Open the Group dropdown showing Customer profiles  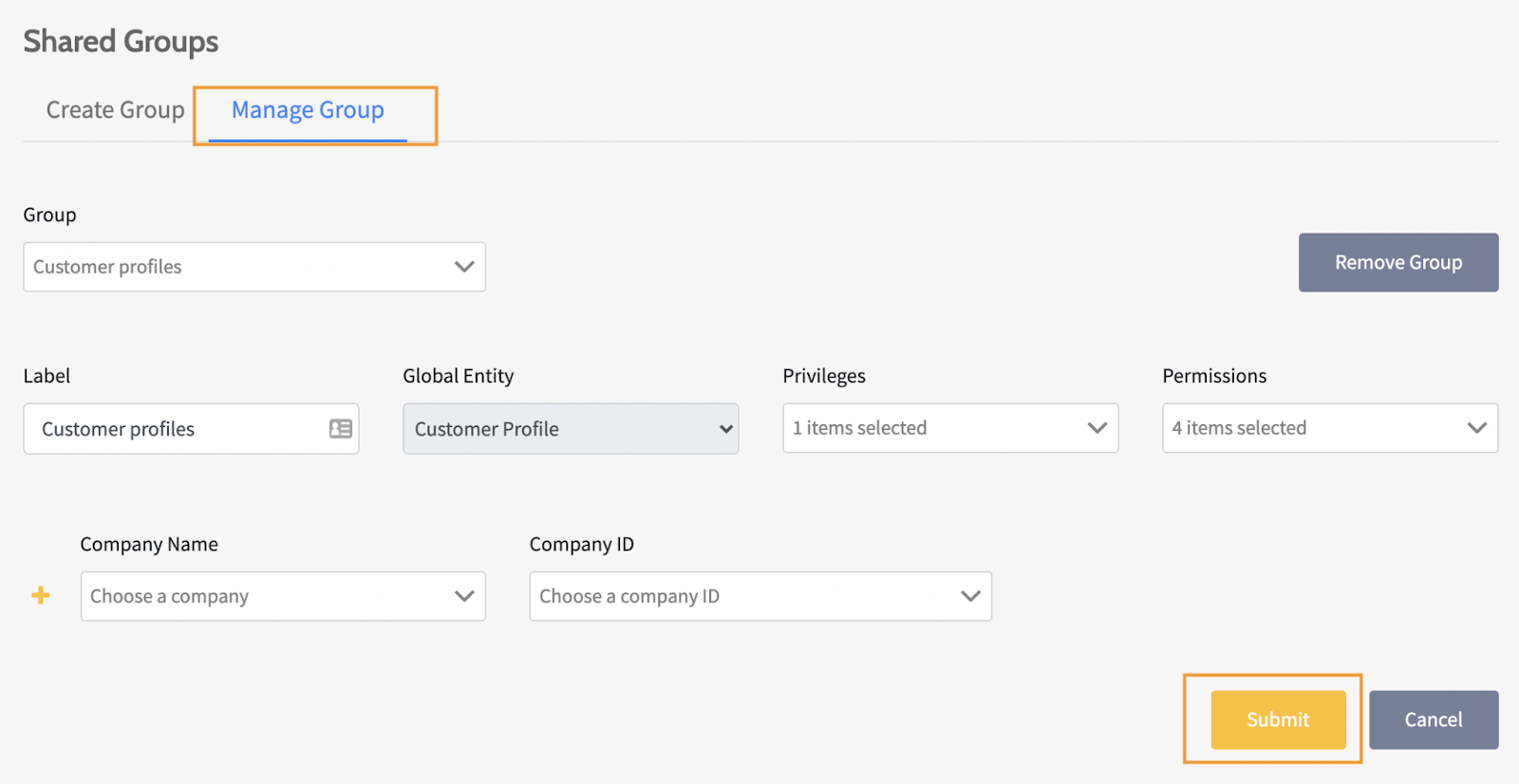pyautogui.click(x=237, y=267)
